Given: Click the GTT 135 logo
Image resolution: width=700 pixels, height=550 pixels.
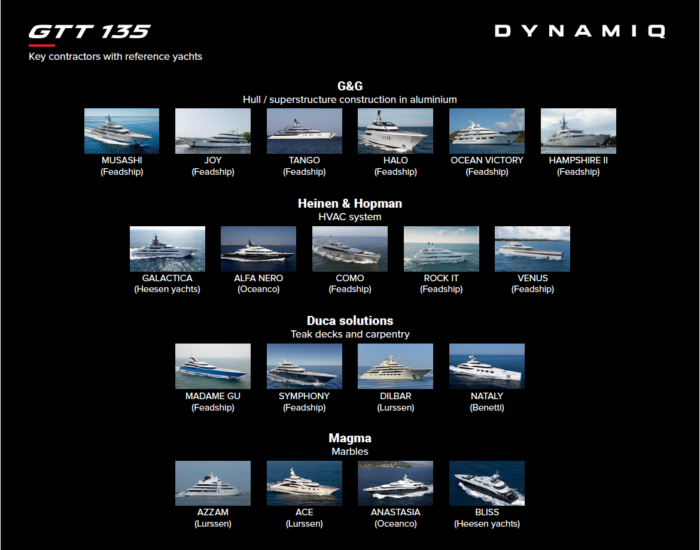Looking at the screenshot, I should click(90, 32).
